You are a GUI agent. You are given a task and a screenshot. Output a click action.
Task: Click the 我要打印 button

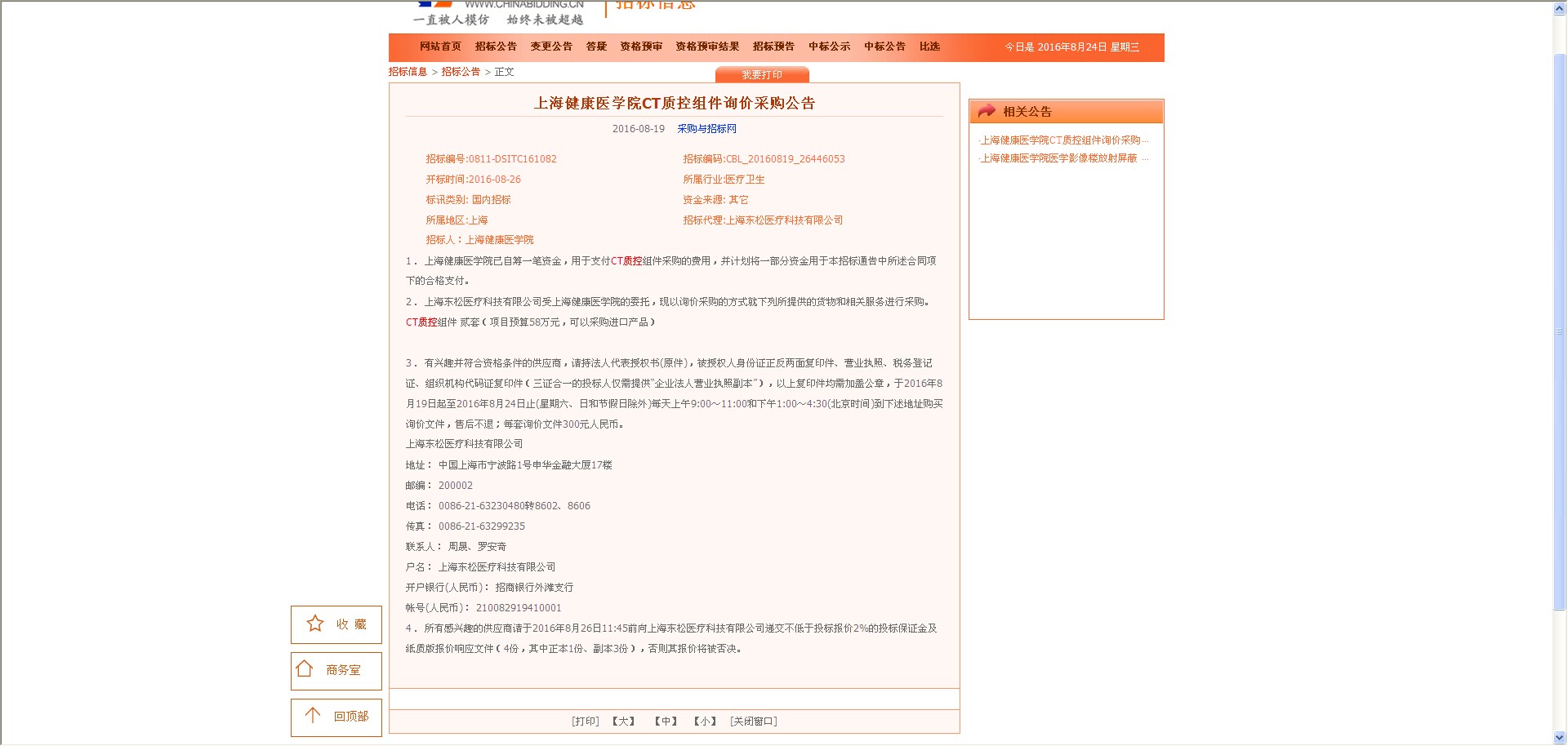(762, 75)
